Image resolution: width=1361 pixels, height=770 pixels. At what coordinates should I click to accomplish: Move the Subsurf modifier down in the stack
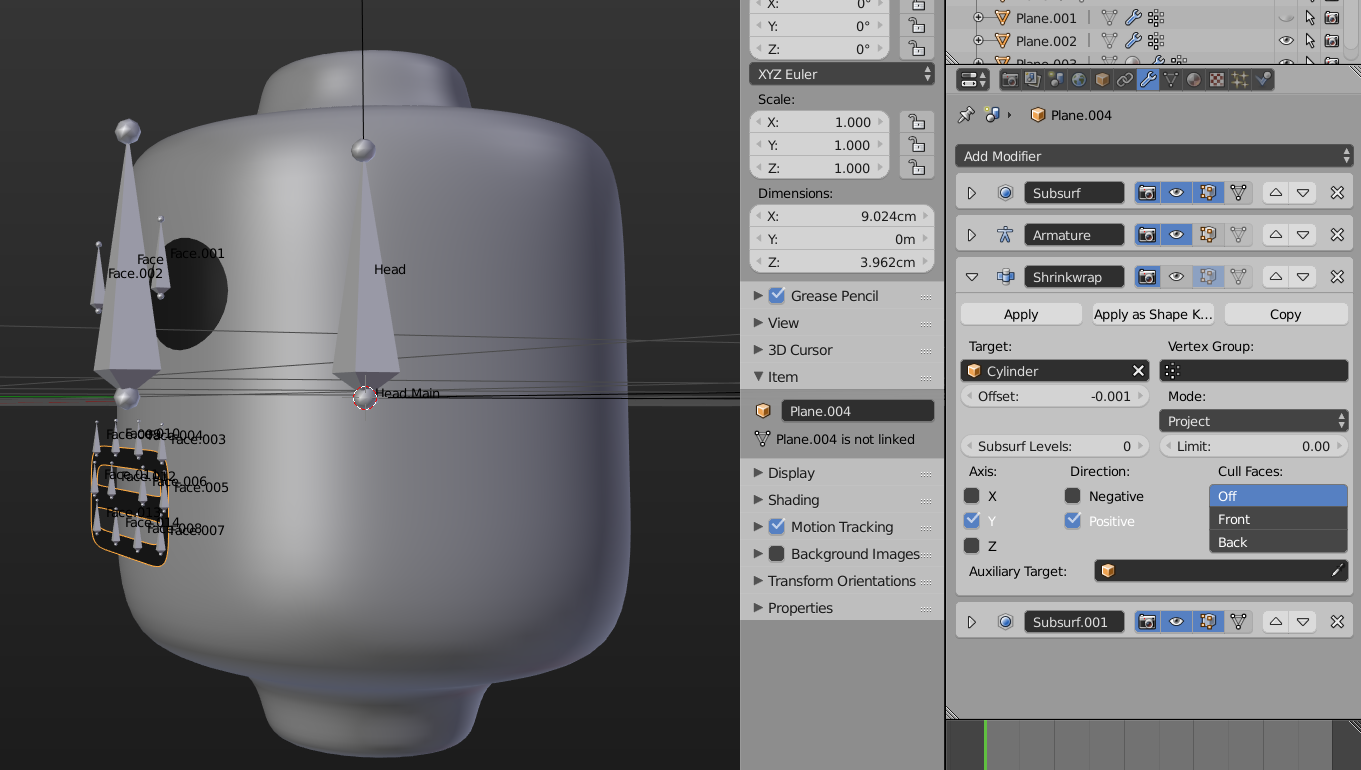click(x=1302, y=193)
